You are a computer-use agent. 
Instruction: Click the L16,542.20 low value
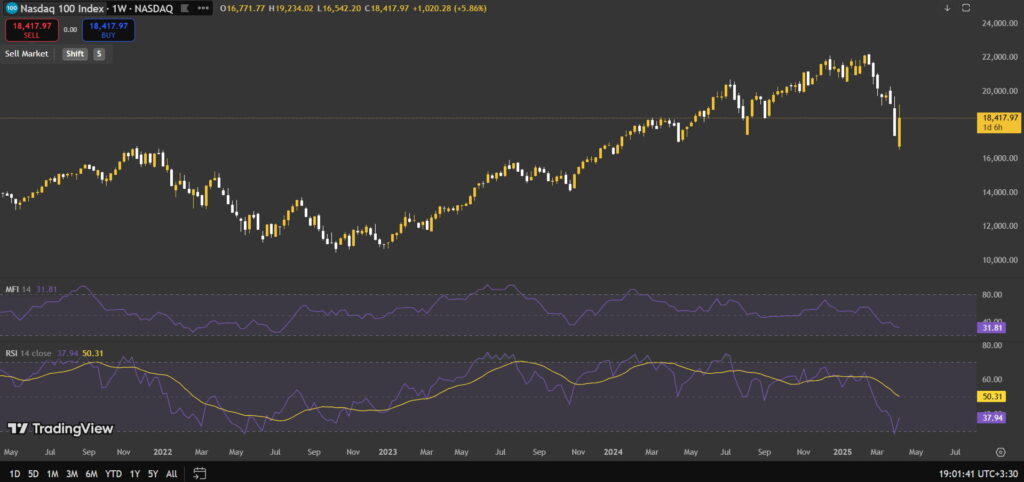(x=340, y=8)
